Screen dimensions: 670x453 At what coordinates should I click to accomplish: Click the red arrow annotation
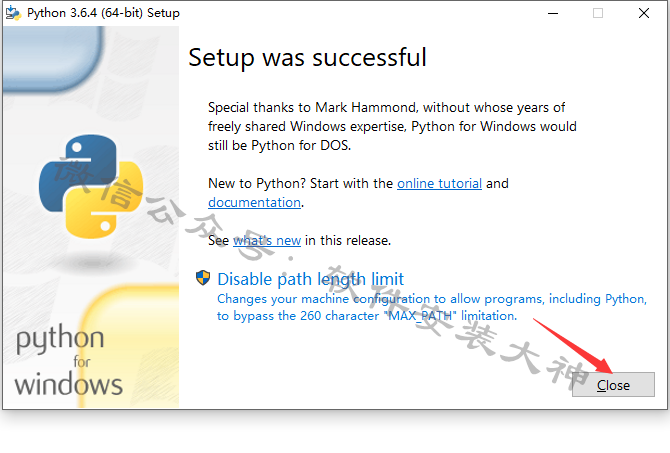(573, 346)
